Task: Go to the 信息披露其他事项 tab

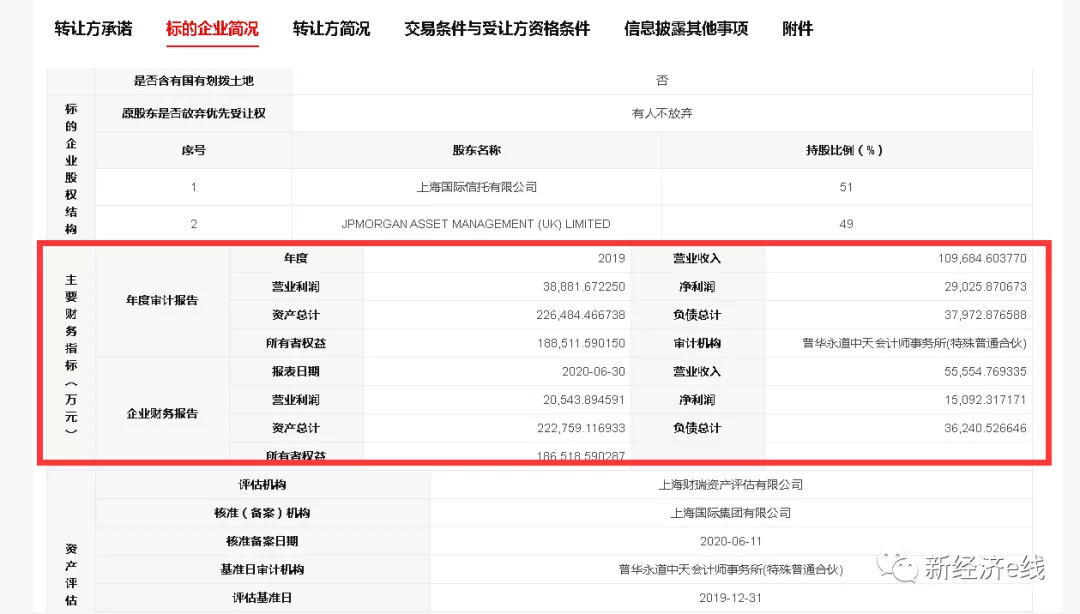Action: coord(686,29)
